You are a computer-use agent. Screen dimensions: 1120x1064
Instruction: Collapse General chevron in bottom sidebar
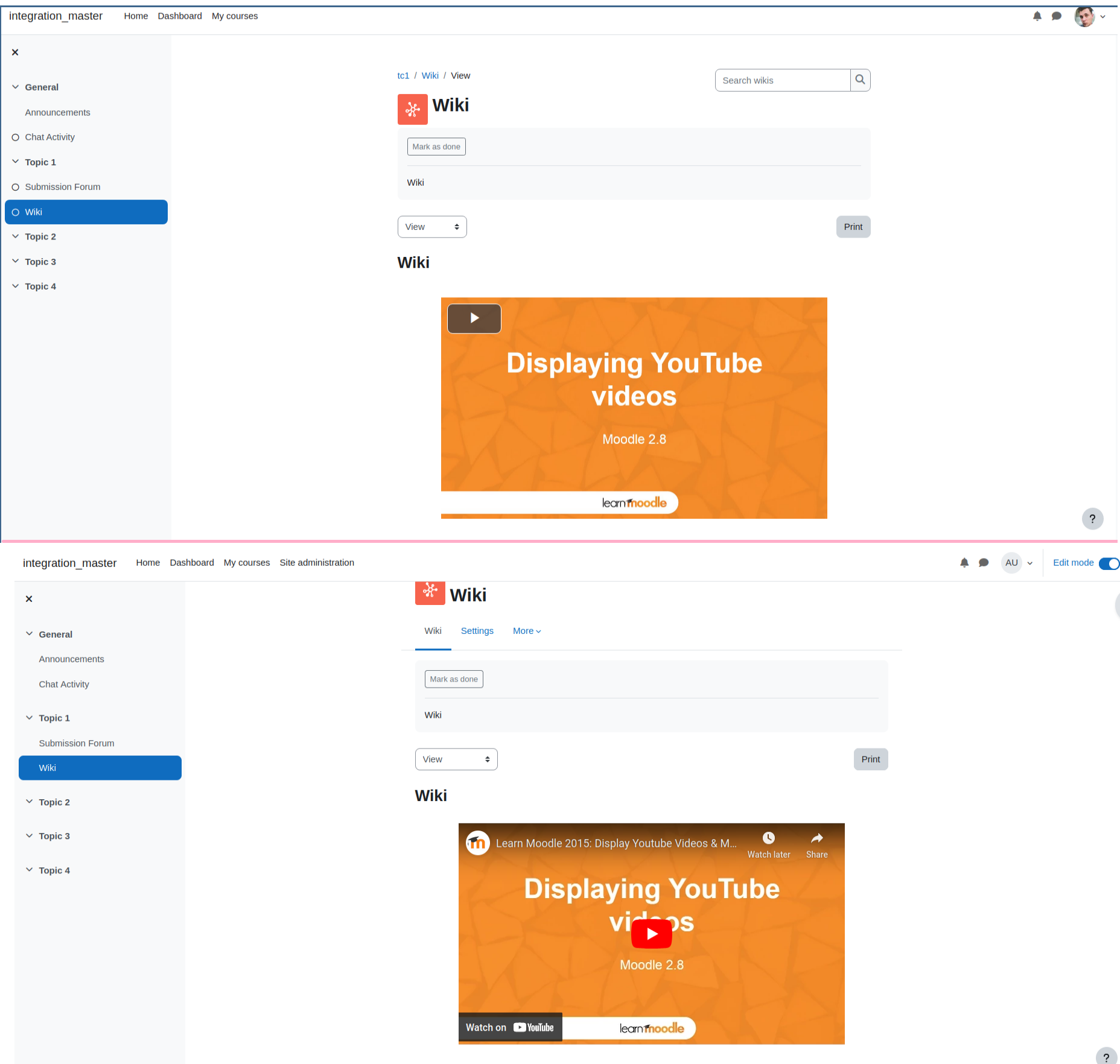point(30,634)
